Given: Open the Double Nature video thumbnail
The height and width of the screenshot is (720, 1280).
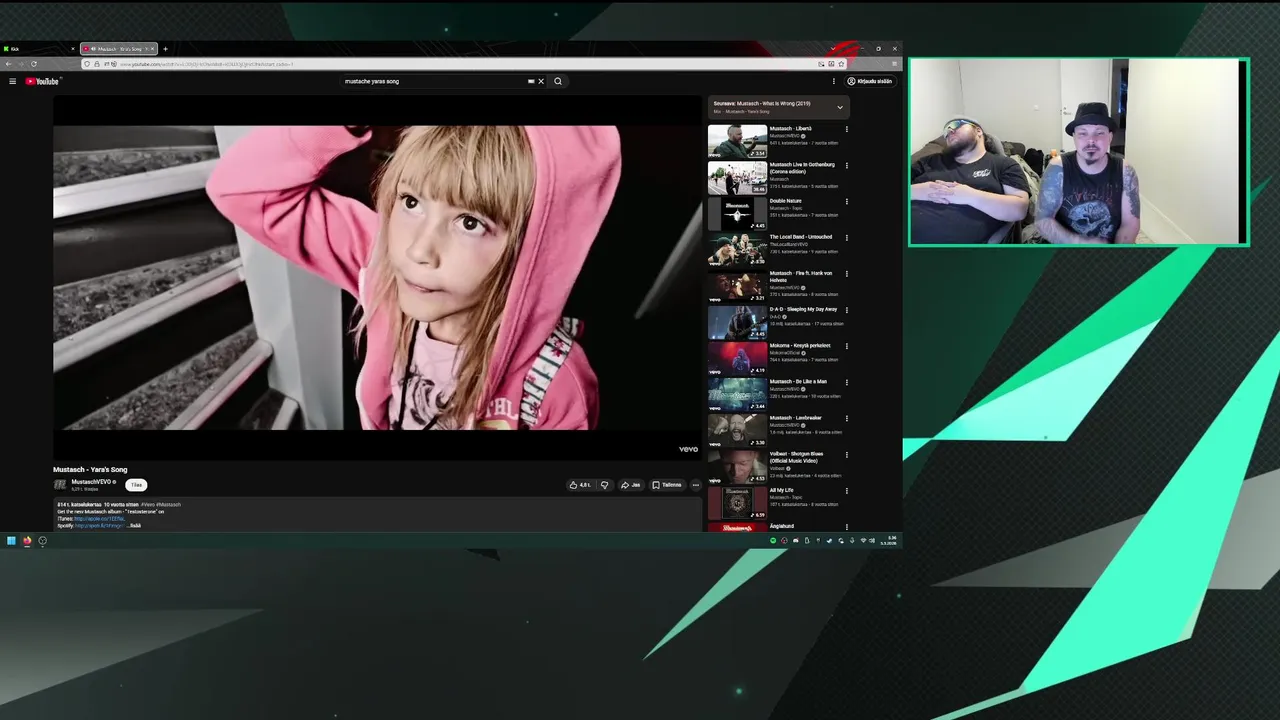Looking at the screenshot, I should (x=737, y=213).
